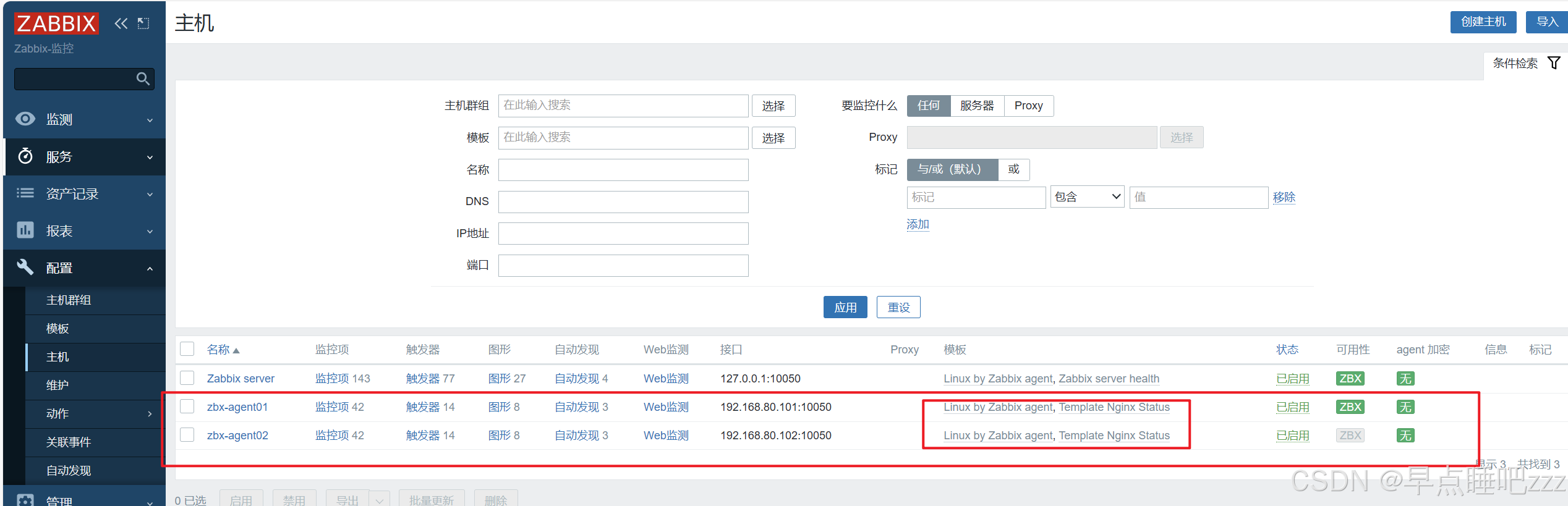The image size is (1568, 506).
Task: Open Template Nginx Status link for zbx-agent02
Action: pos(1114,436)
